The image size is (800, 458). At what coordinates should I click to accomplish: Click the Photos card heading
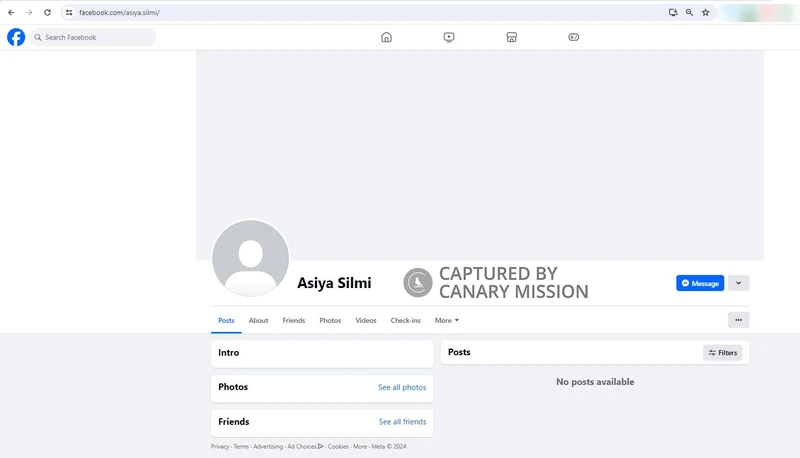(x=233, y=387)
